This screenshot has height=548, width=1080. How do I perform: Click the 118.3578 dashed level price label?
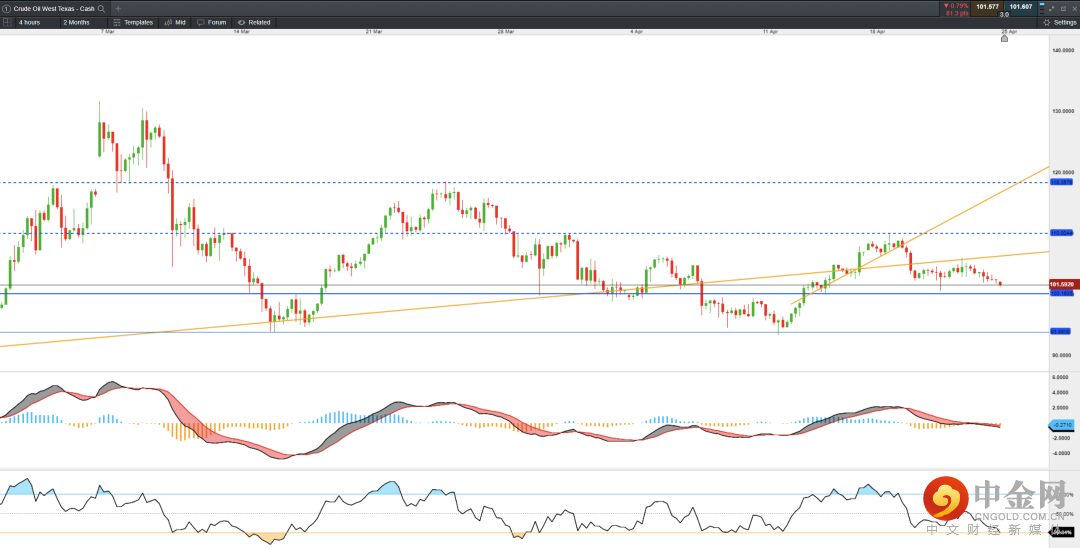pos(1061,182)
